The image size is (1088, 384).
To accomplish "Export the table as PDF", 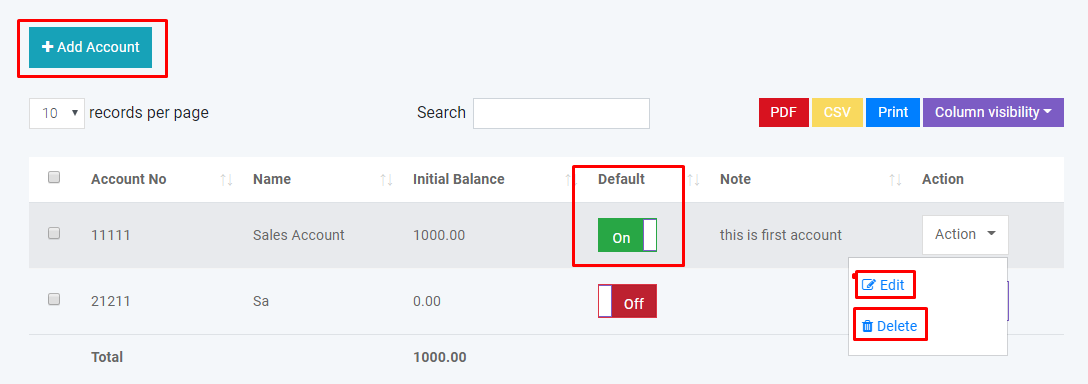I will tap(784, 112).
